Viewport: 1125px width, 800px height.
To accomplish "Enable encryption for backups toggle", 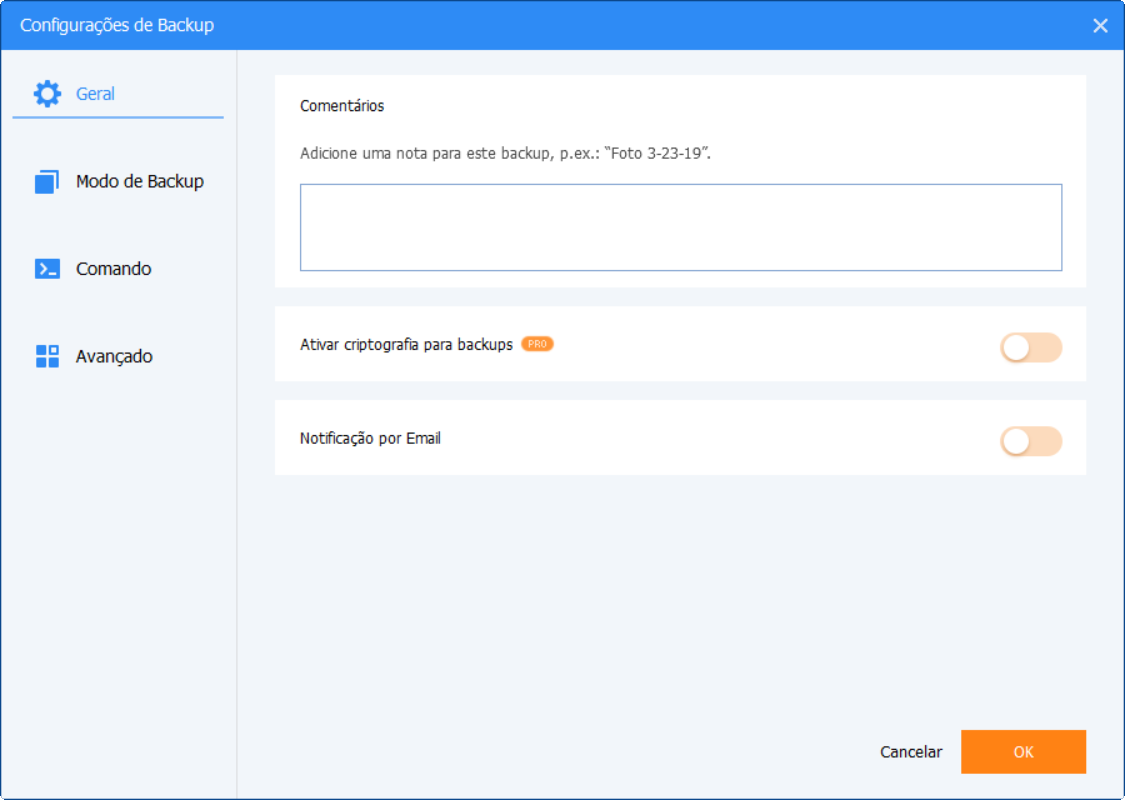I will click(x=1030, y=348).
